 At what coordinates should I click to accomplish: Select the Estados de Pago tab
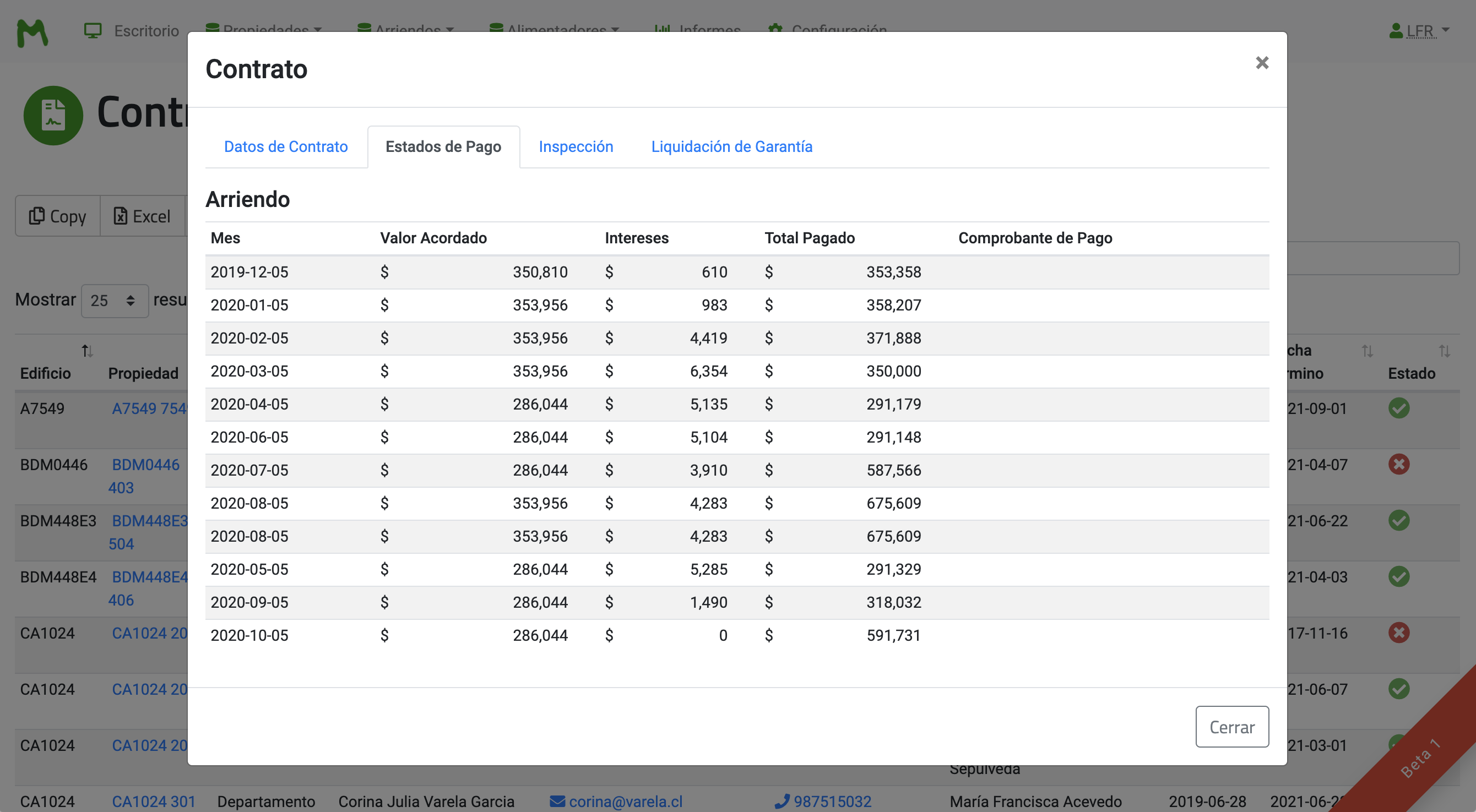click(x=443, y=146)
